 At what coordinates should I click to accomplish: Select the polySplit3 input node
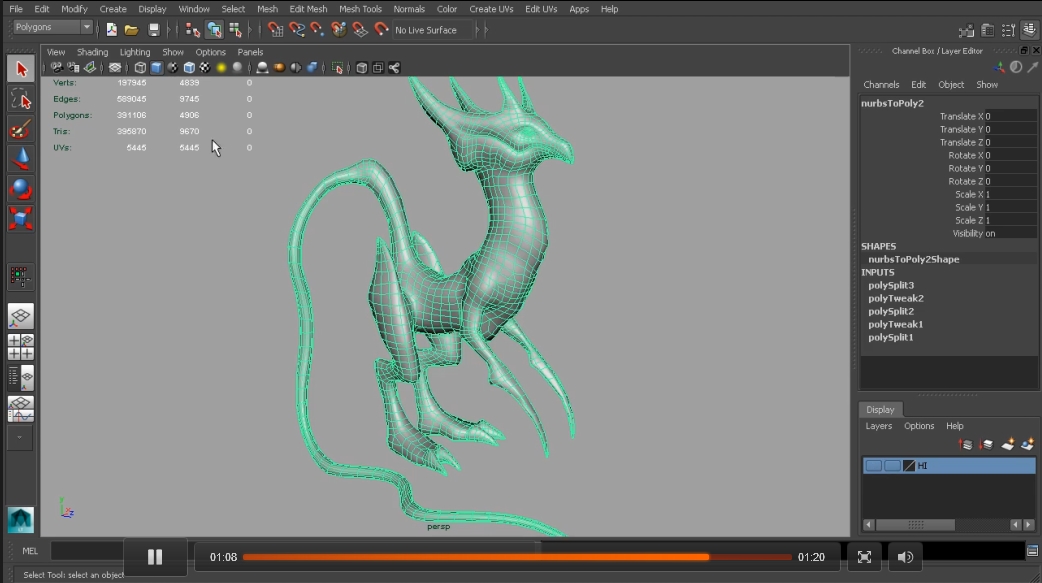coord(890,285)
